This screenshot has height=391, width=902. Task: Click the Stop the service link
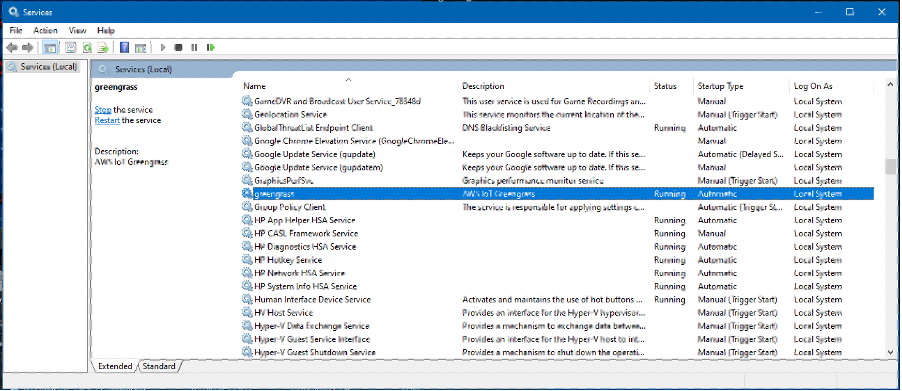(103, 109)
